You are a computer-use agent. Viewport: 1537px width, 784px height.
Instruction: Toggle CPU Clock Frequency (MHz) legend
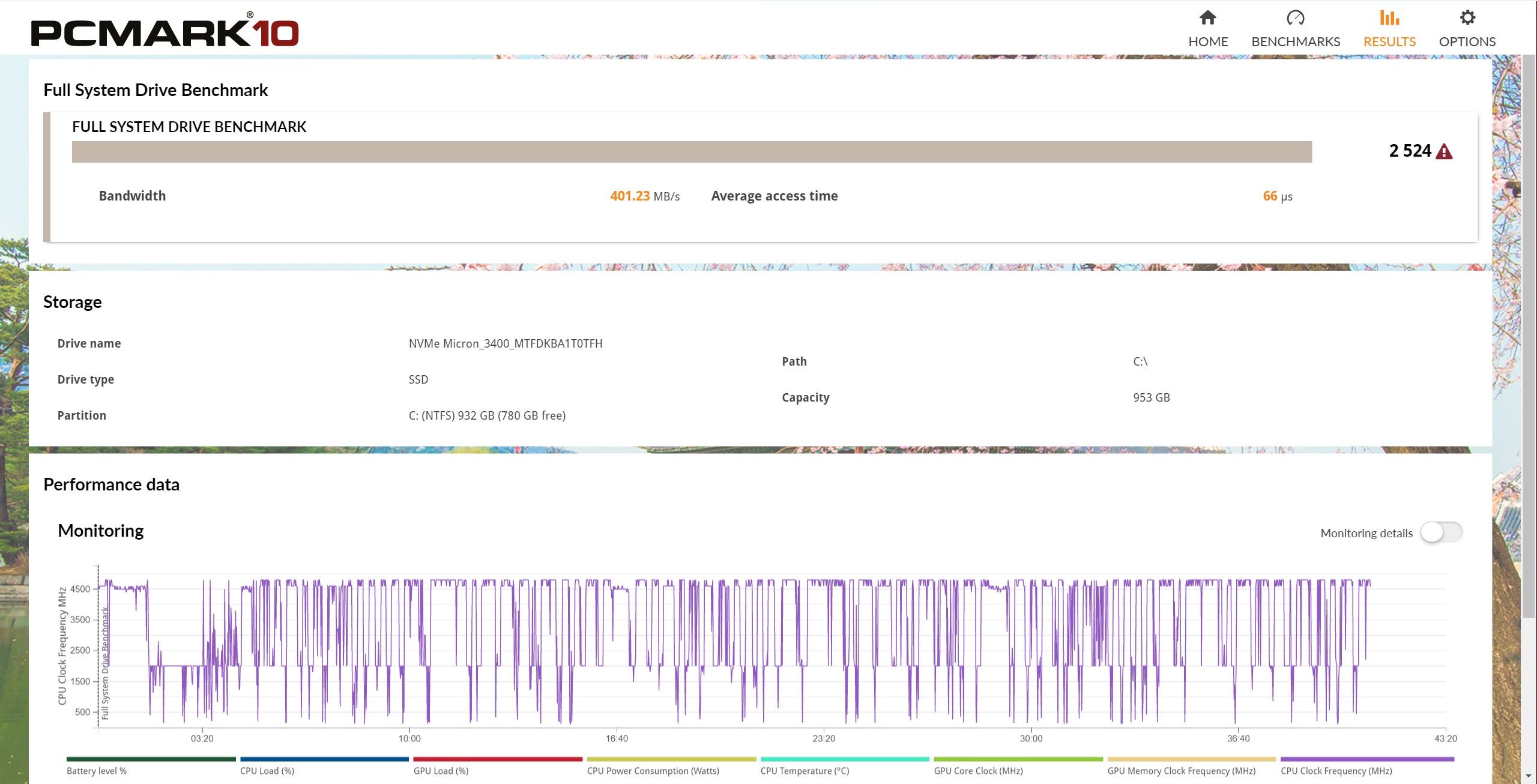(1367, 765)
